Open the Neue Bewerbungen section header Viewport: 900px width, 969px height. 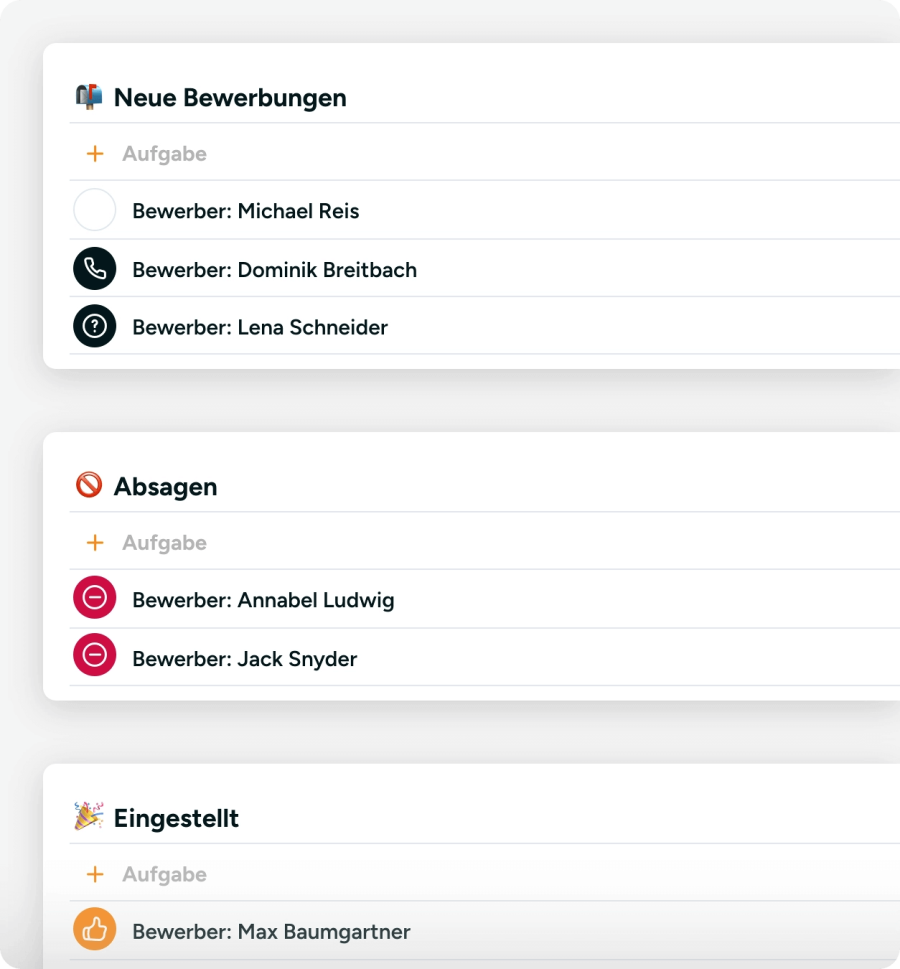230,97
